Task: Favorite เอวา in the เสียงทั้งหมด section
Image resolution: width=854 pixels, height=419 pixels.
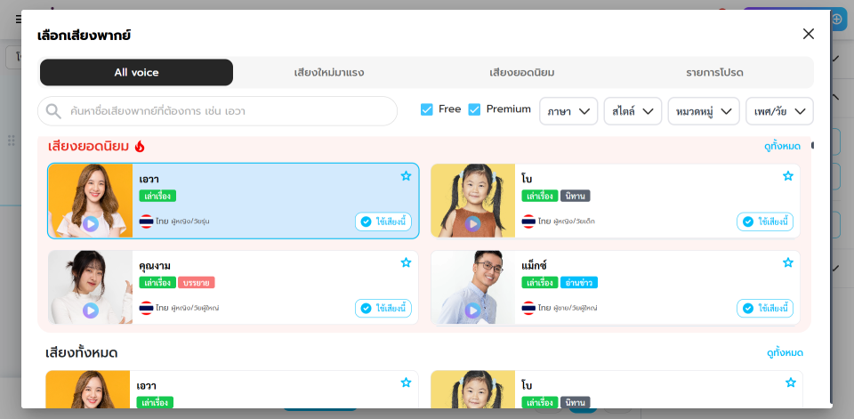Action: click(x=406, y=382)
